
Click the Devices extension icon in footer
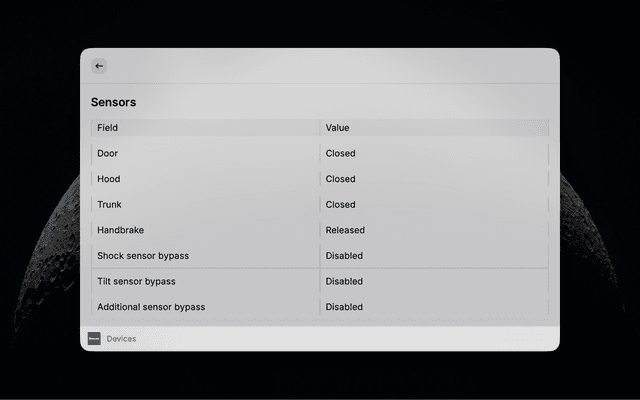coord(94,338)
